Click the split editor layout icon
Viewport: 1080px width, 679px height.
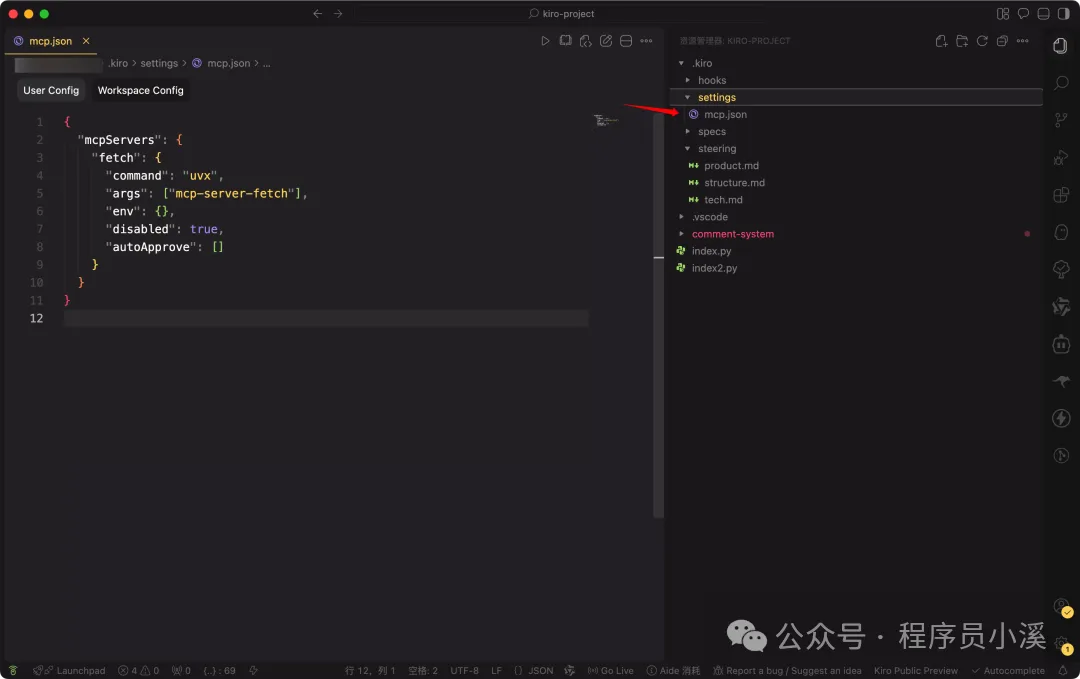[625, 41]
